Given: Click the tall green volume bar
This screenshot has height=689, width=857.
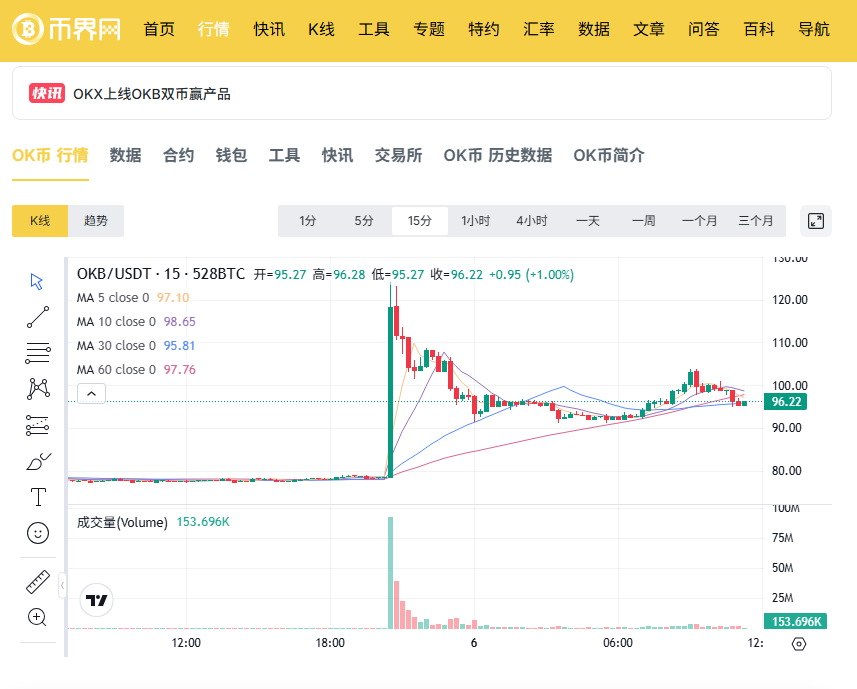Looking at the screenshot, I should coord(390,573).
